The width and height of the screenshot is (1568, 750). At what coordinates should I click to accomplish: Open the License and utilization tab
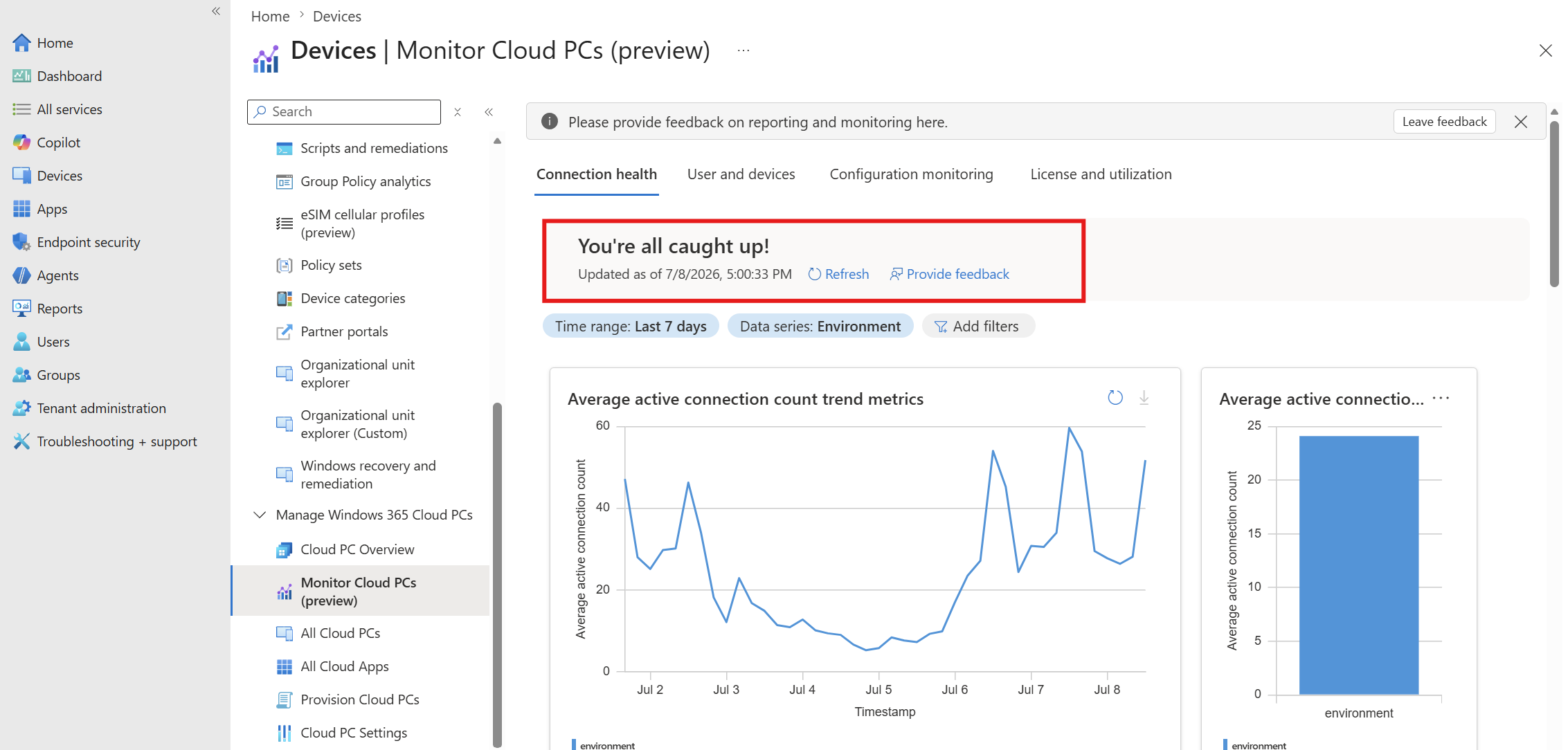pos(1101,174)
